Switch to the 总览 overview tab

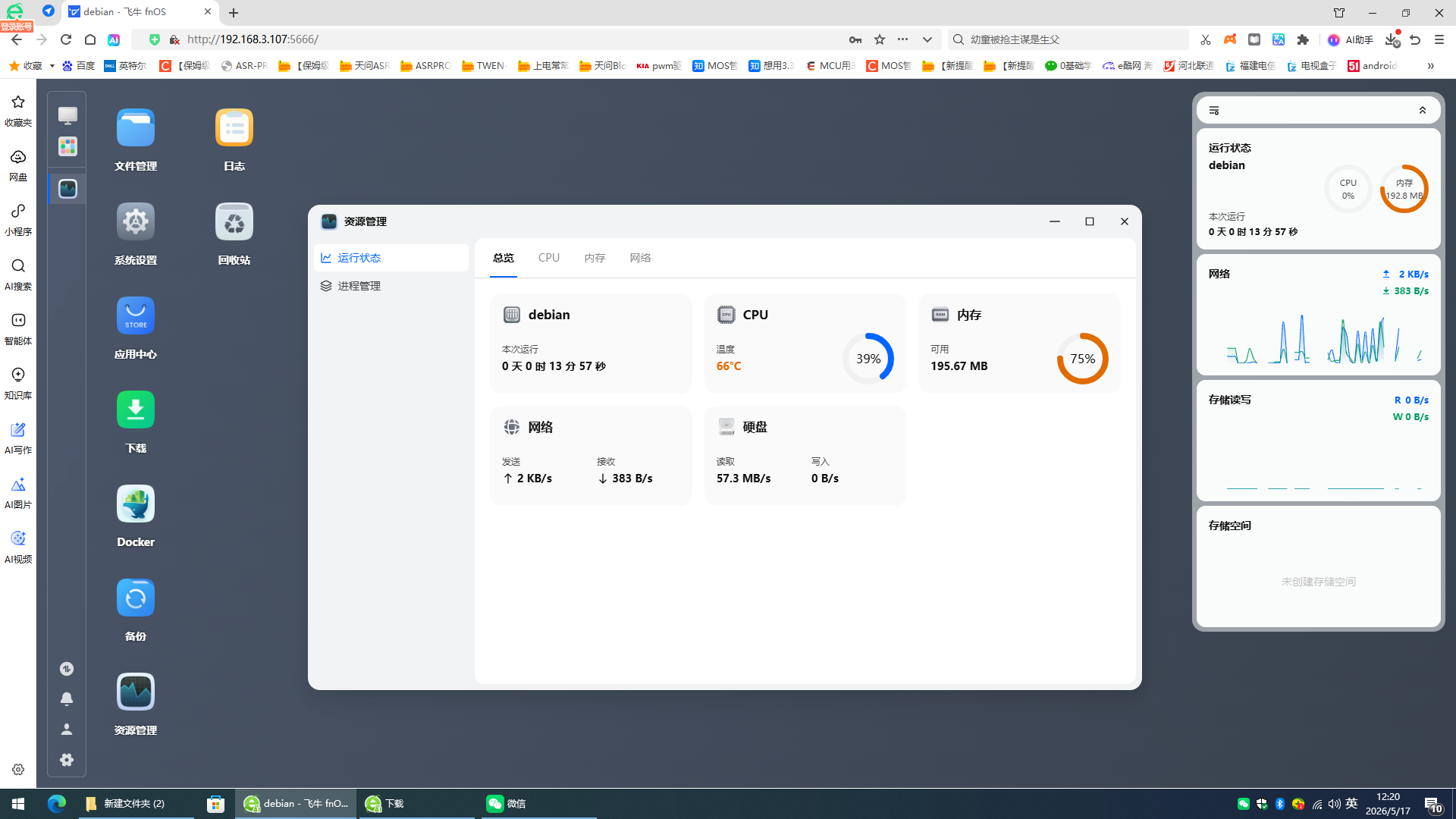(504, 258)
